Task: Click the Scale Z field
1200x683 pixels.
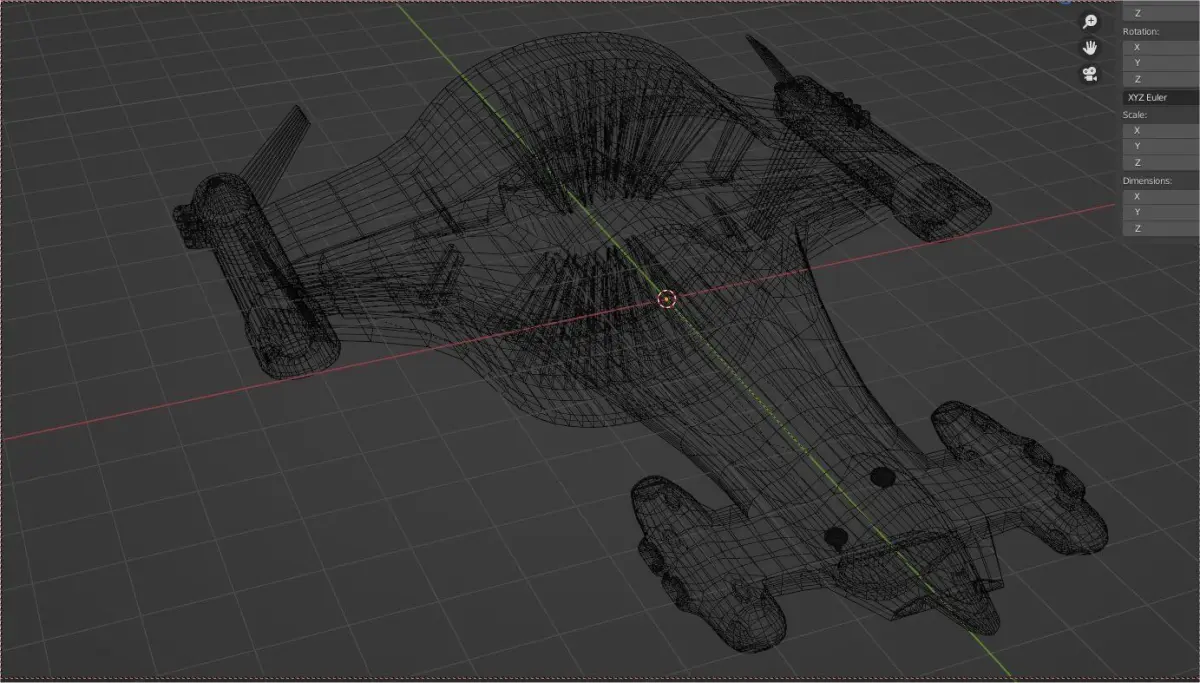Action: pos(1160,162)
